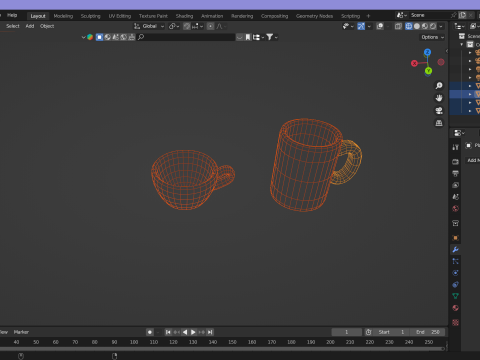Open Properties editor type dropdown

coord(459,133)
